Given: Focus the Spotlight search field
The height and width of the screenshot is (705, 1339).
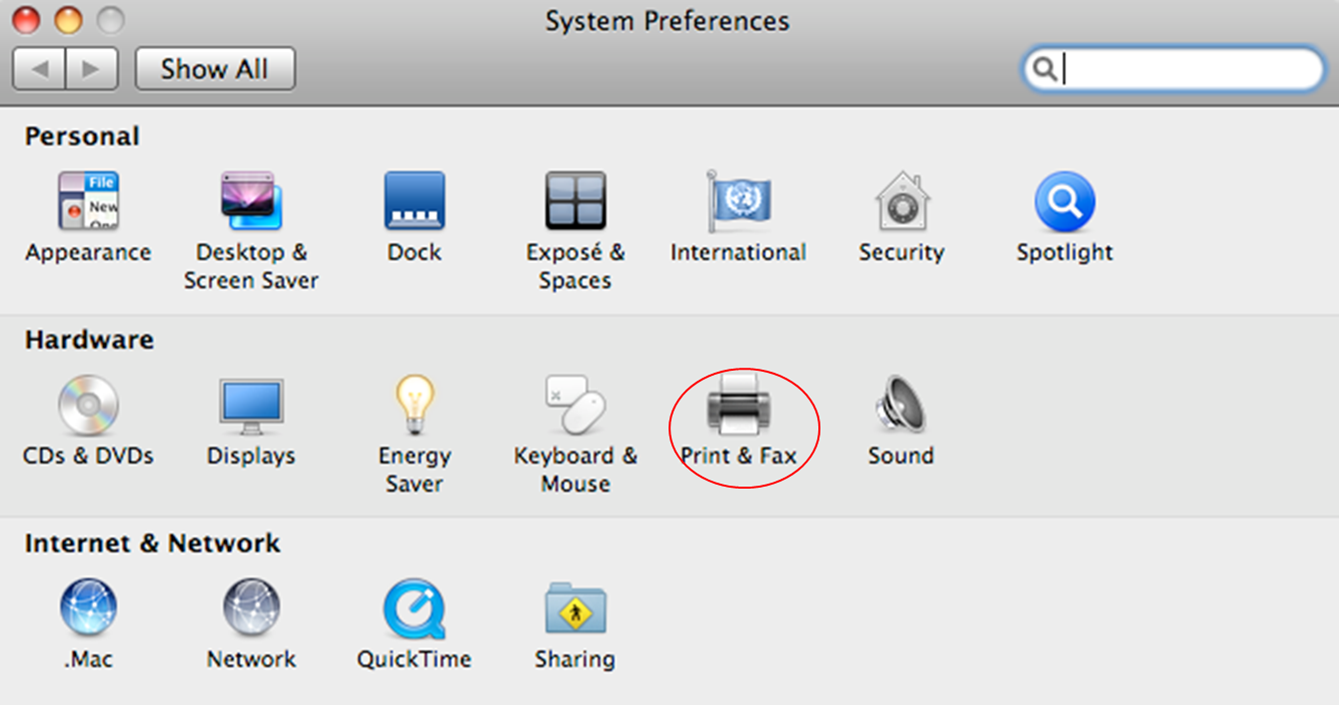Looking at the screenshot, I should pyautogui.click(x=1173, y=69).
